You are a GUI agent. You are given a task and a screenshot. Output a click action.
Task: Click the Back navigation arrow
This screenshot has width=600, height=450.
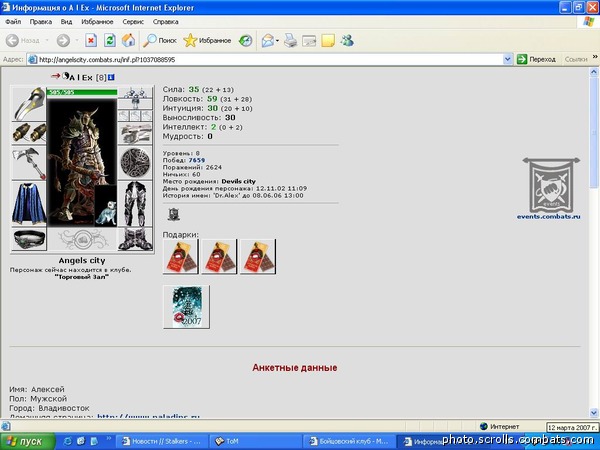(x=13, y=40)
